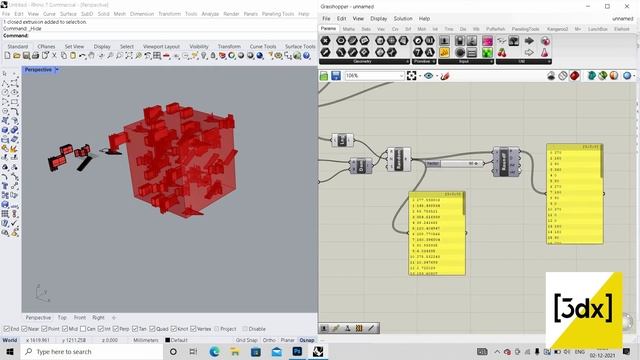Expand the Input section of Params tab
Screen dimensions: 640x360
pyautogui.click(x=466, y=61)
